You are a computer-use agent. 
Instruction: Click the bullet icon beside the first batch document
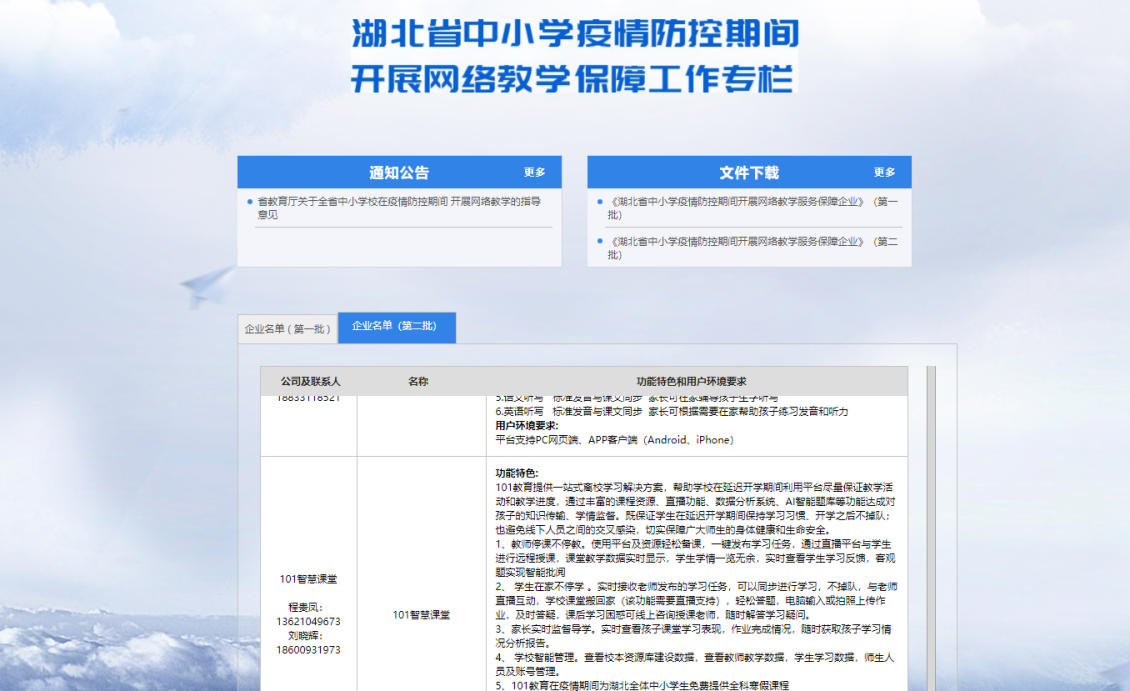point(597,204)
